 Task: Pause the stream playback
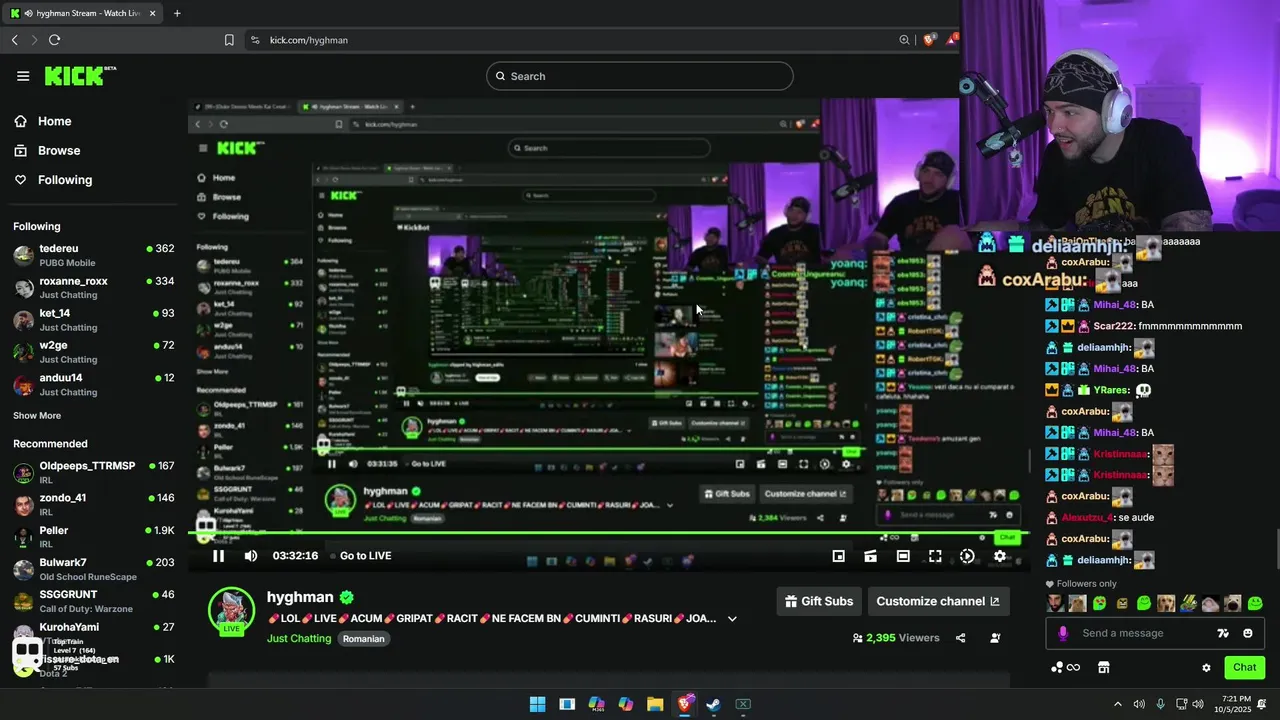point(218,556)
